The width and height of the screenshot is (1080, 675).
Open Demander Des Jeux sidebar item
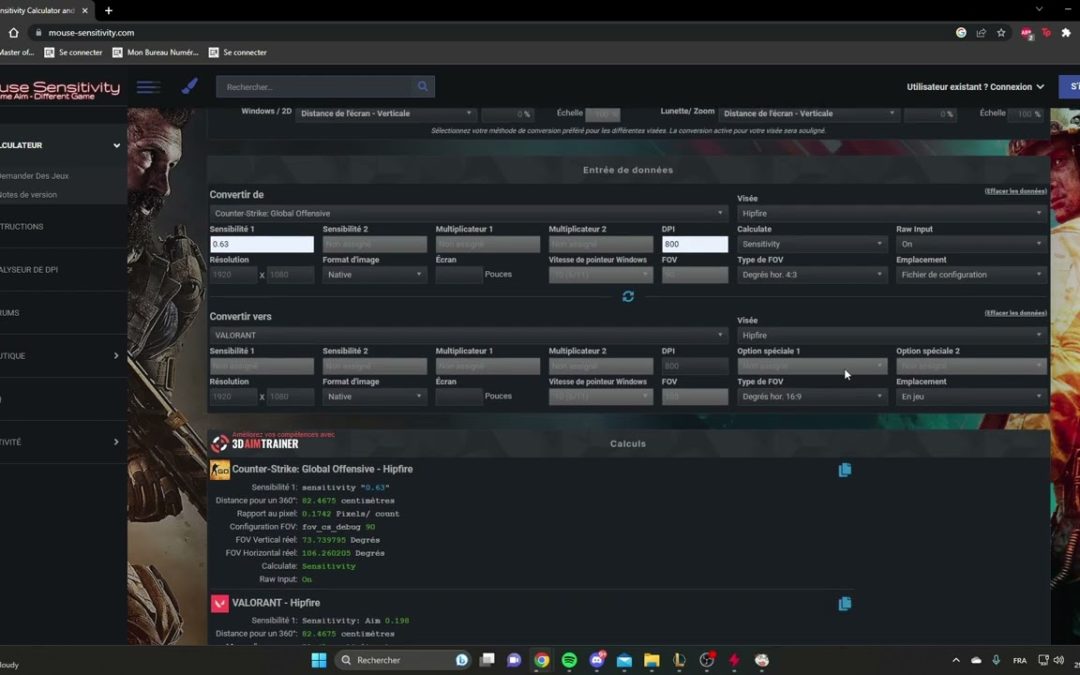pyautogui.click(x=34, y=176)
